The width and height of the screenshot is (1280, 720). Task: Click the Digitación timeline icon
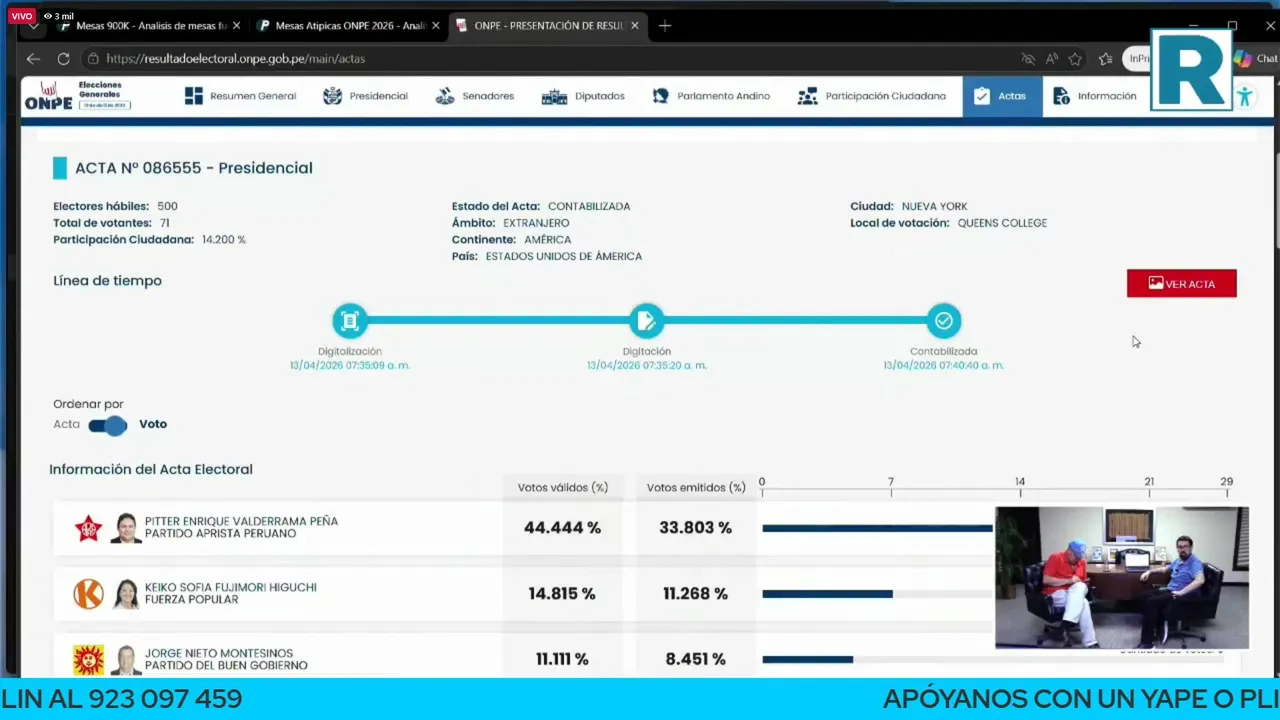click(646, 321)
